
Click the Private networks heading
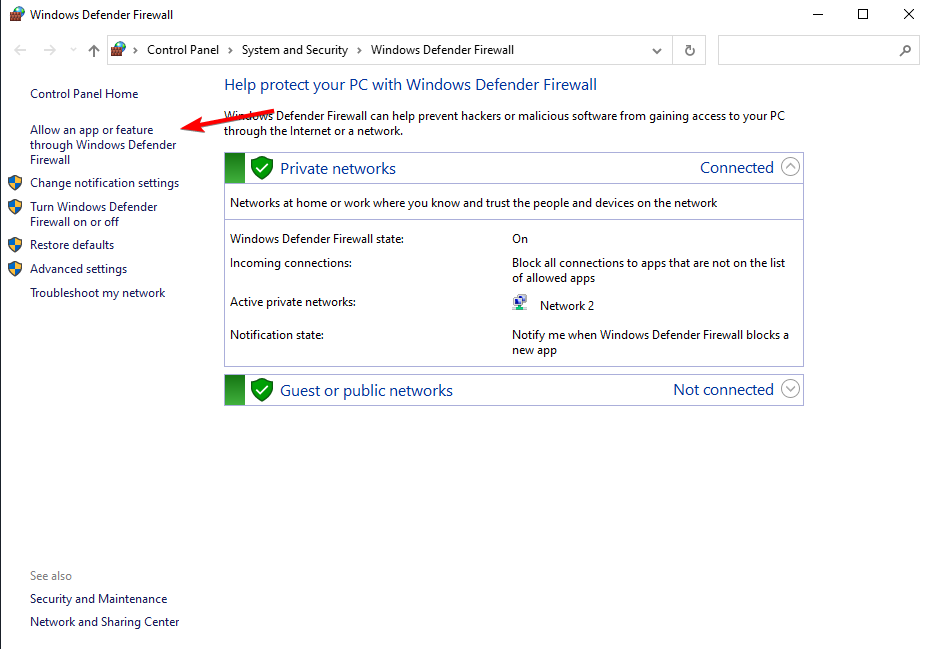(x=338, y=169)
